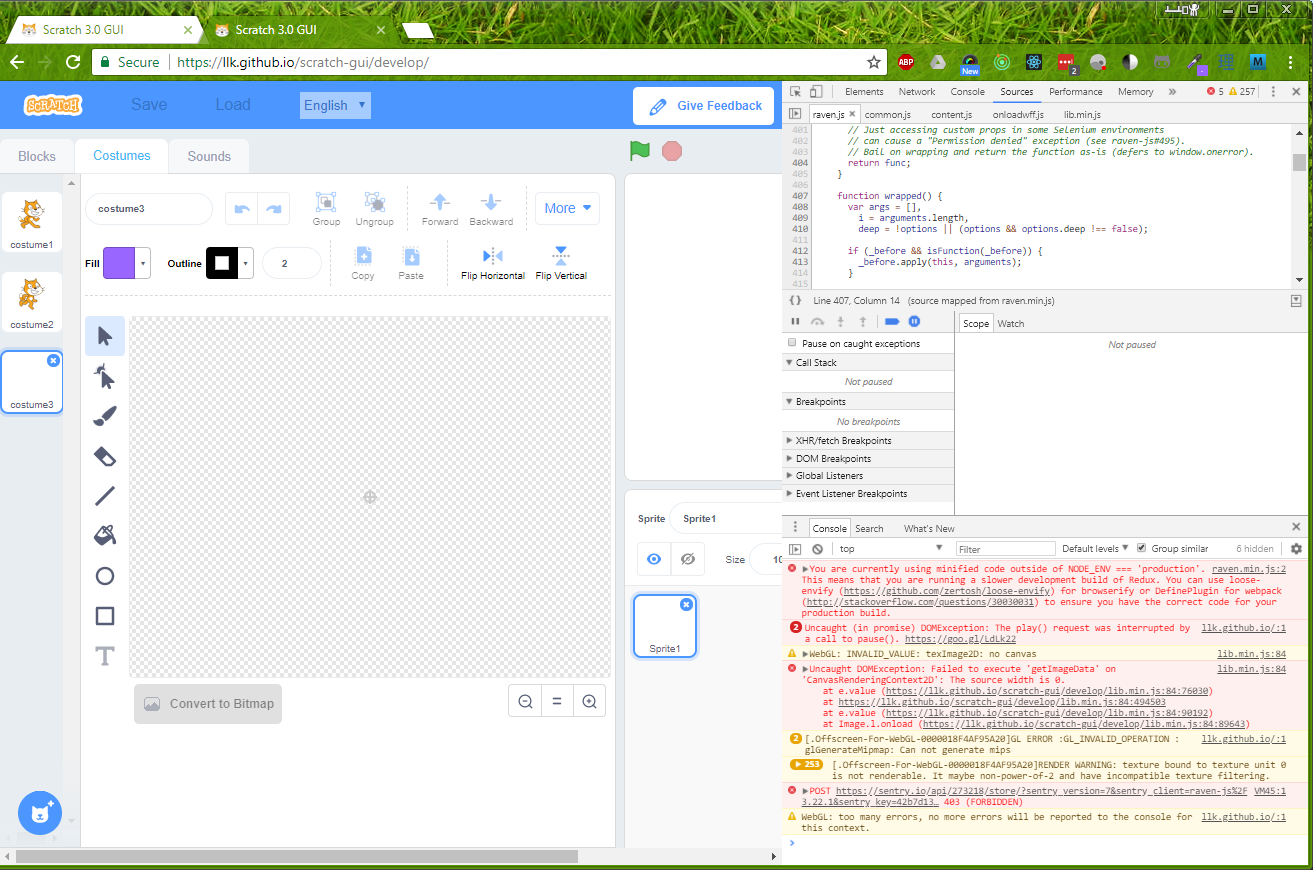
Task: Select the Eraser tool
Action: point(104,456)
